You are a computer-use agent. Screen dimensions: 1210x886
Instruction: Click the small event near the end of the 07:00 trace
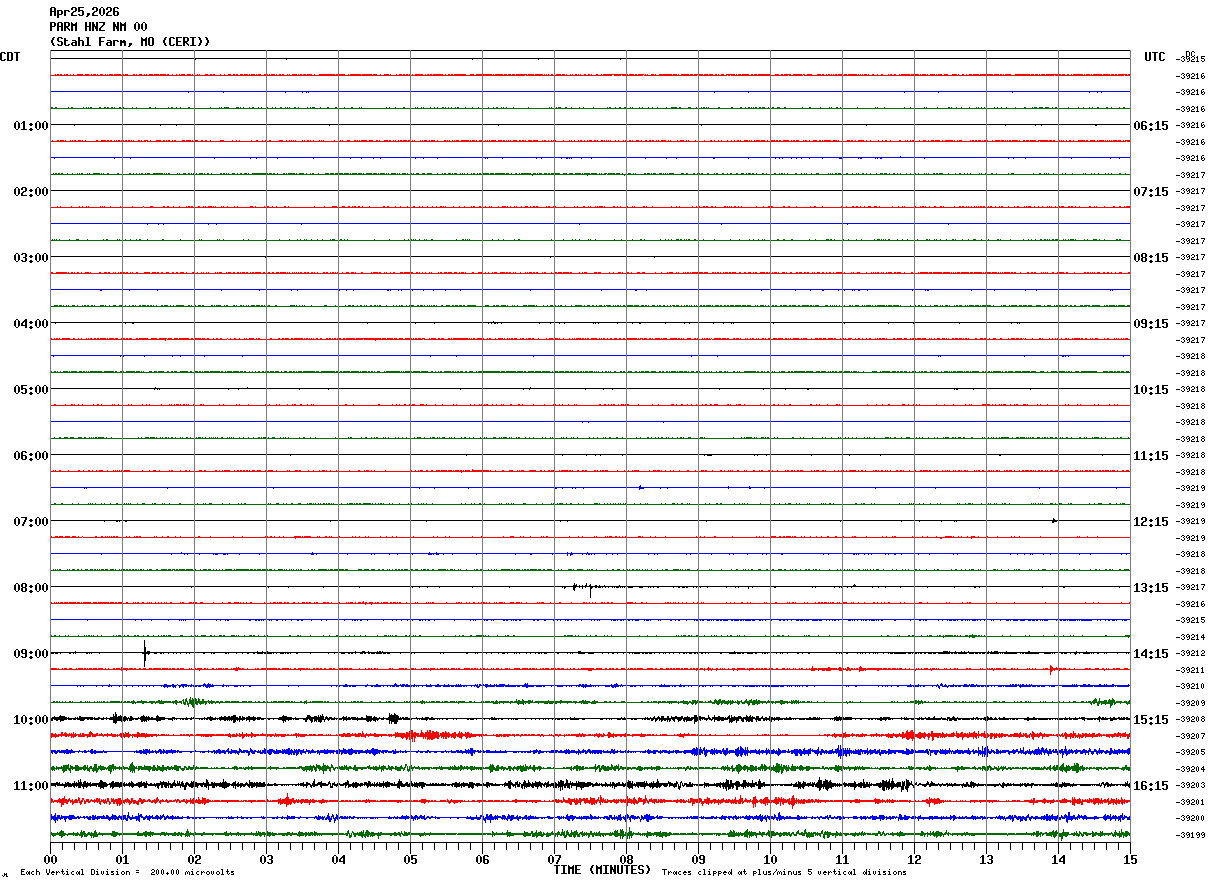1054,521
